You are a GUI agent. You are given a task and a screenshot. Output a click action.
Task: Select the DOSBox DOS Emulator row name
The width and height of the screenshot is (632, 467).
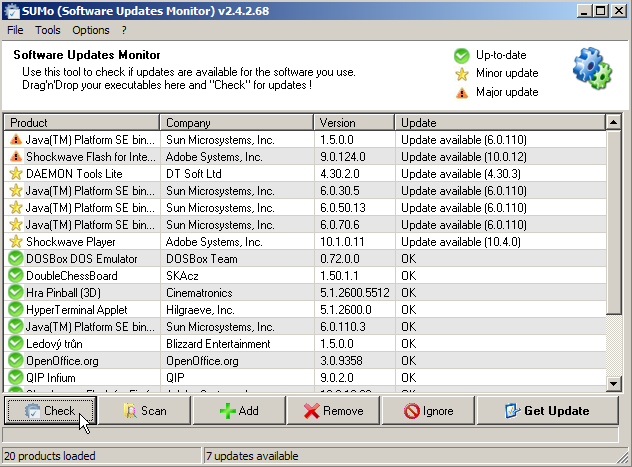point(82,259)
